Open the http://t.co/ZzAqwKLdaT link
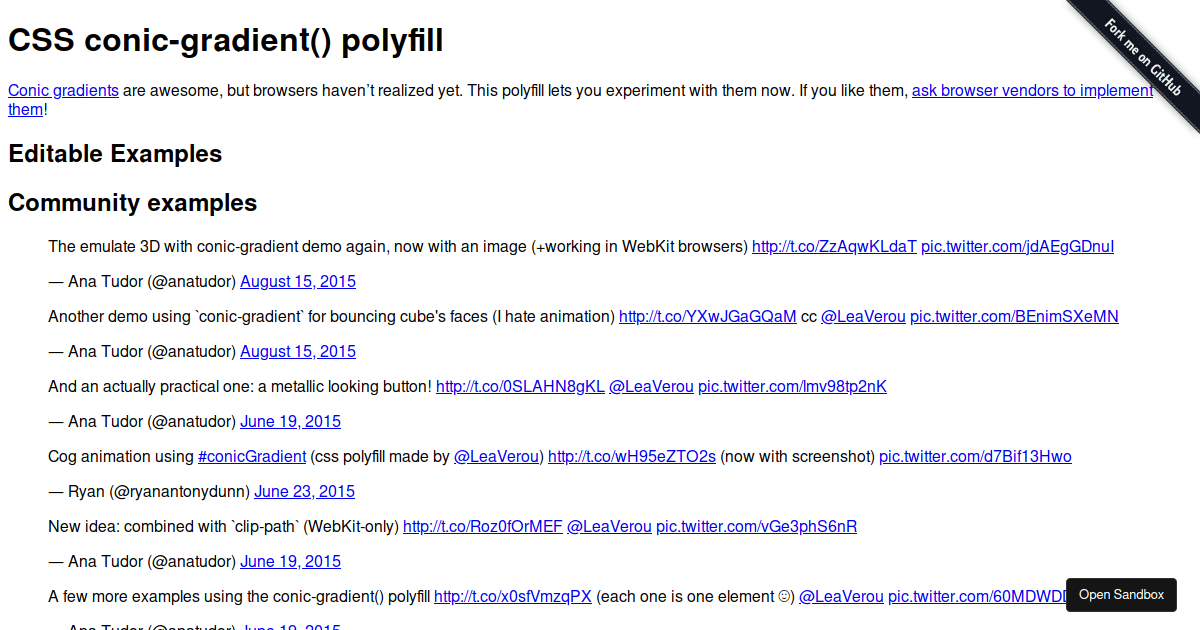This screenshot has width=1200, height=630. point(834,247)
